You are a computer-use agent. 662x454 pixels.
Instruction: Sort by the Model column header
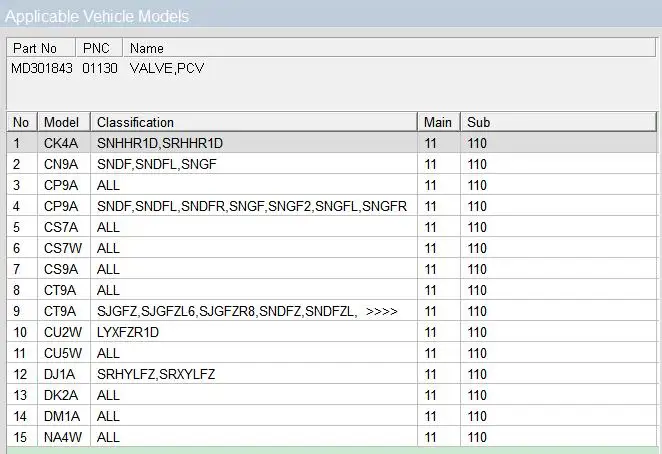[x=64, y=122]
